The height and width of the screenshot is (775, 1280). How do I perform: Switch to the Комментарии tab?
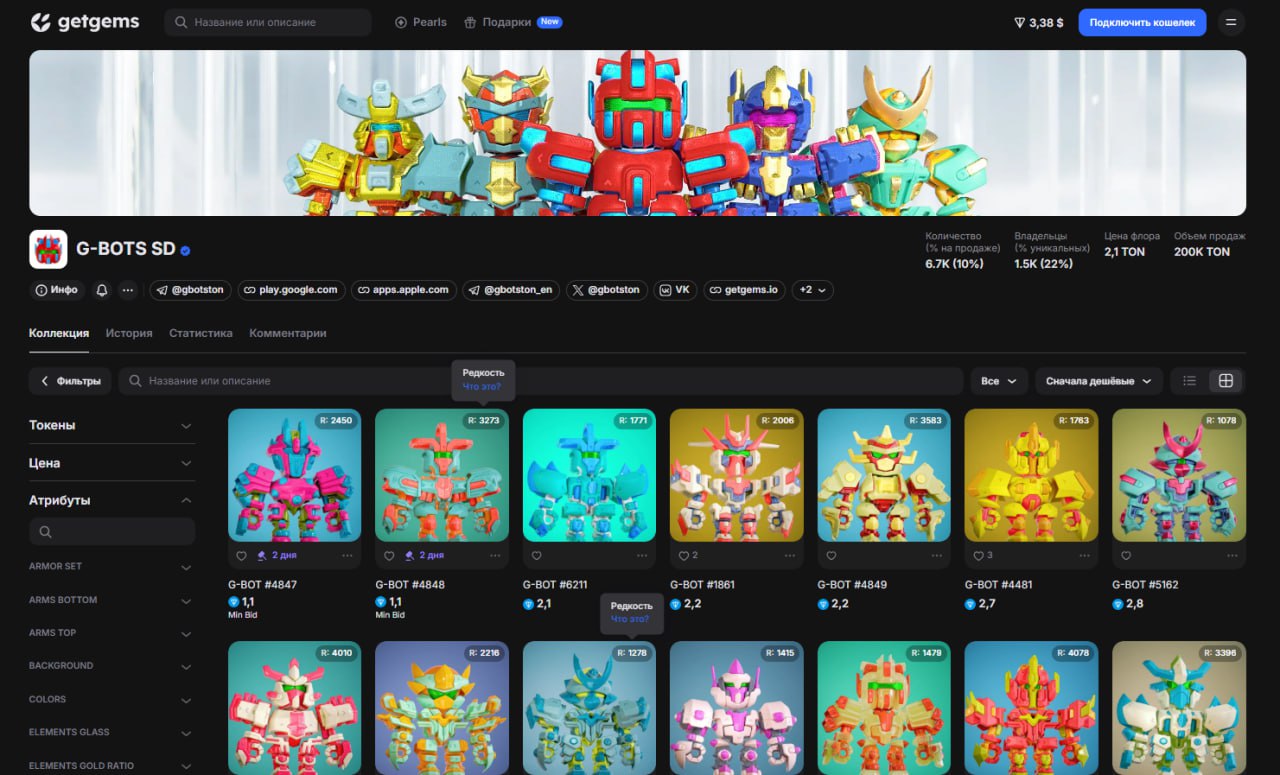point(288,333)
